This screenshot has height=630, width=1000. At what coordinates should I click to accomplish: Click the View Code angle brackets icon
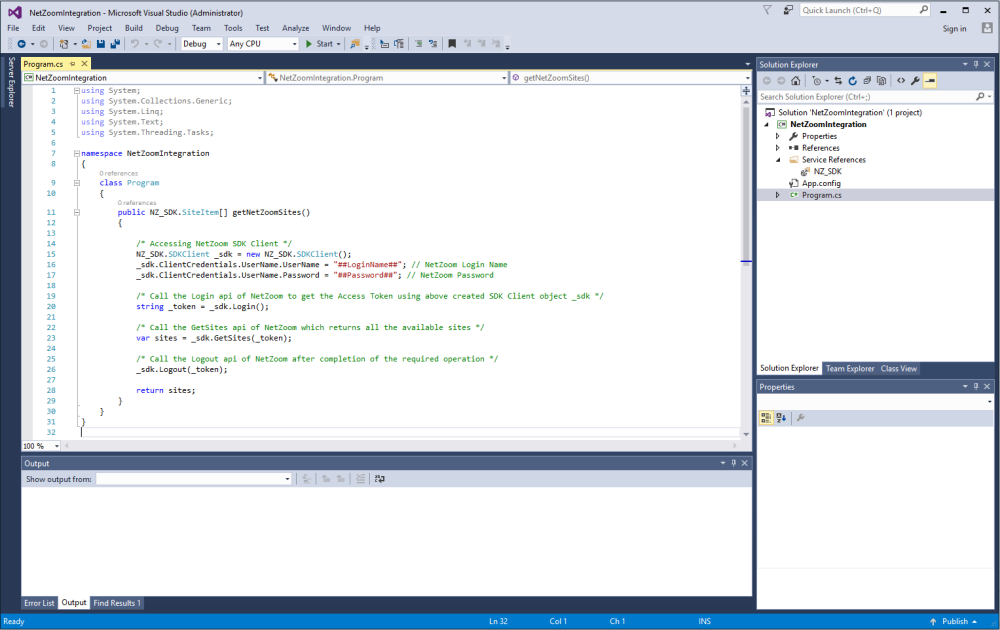coord(901,81)
